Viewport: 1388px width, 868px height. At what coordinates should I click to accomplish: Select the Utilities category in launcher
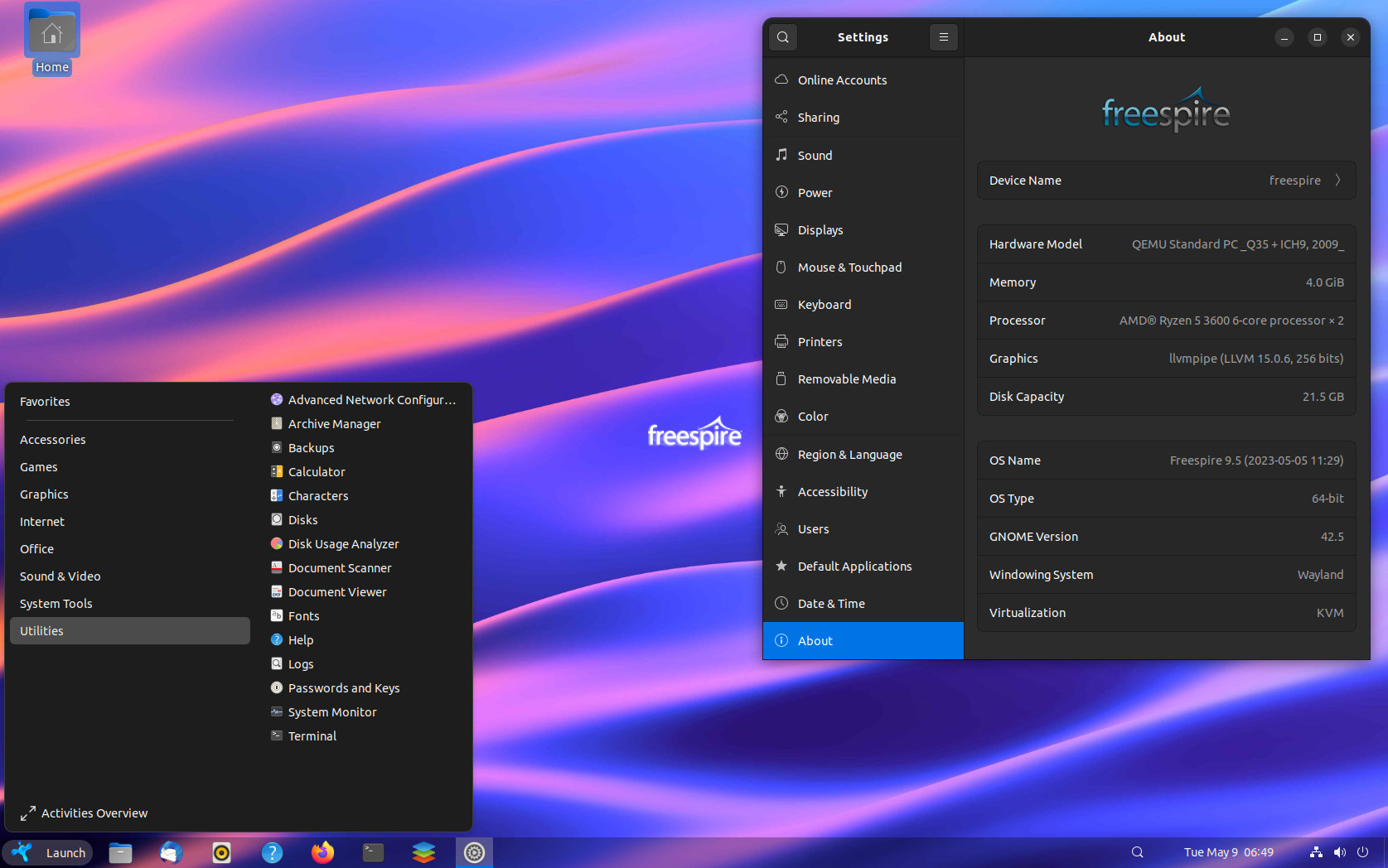[130, 631]
